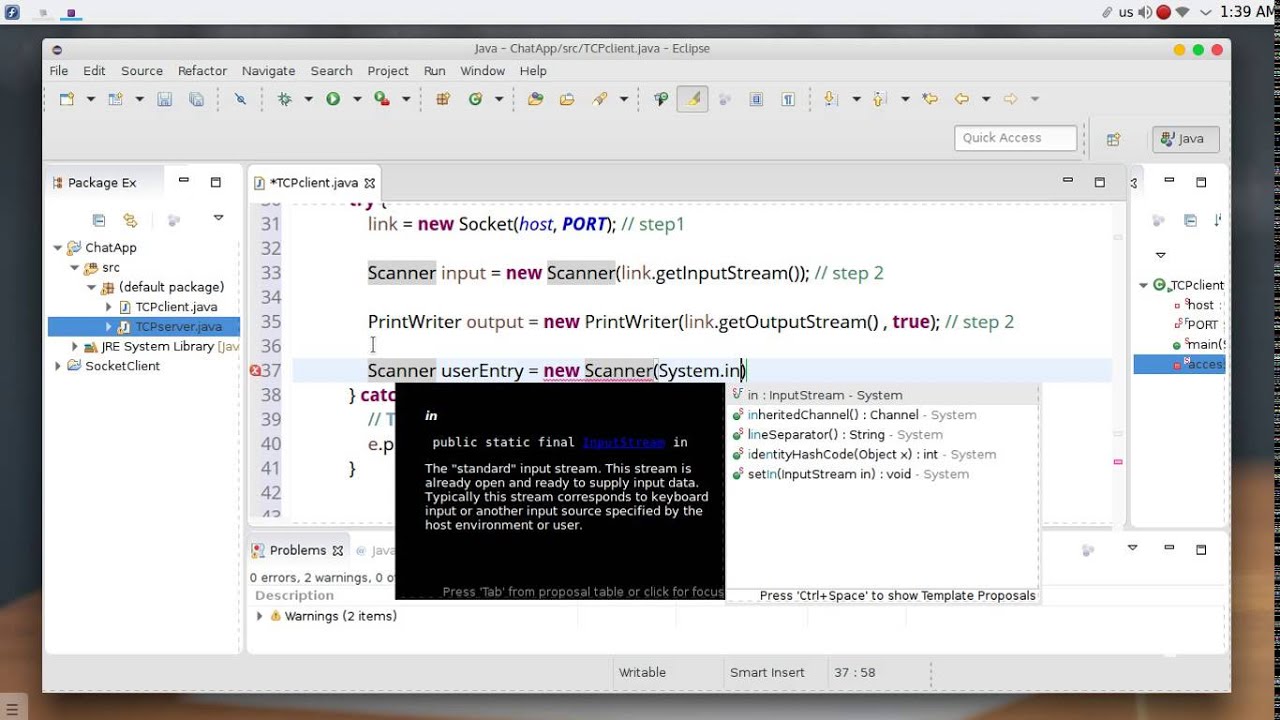Open the Source menu
1280x720 pixels.
pyautogui.click(x=142, y=71)
